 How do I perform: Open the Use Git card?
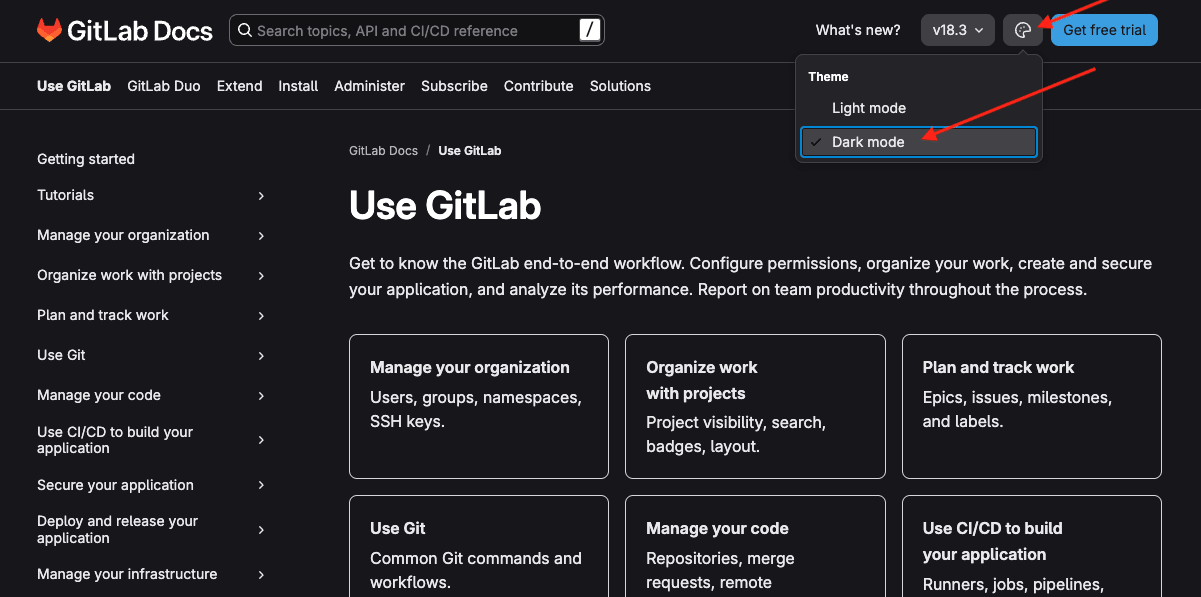point(479,546)
